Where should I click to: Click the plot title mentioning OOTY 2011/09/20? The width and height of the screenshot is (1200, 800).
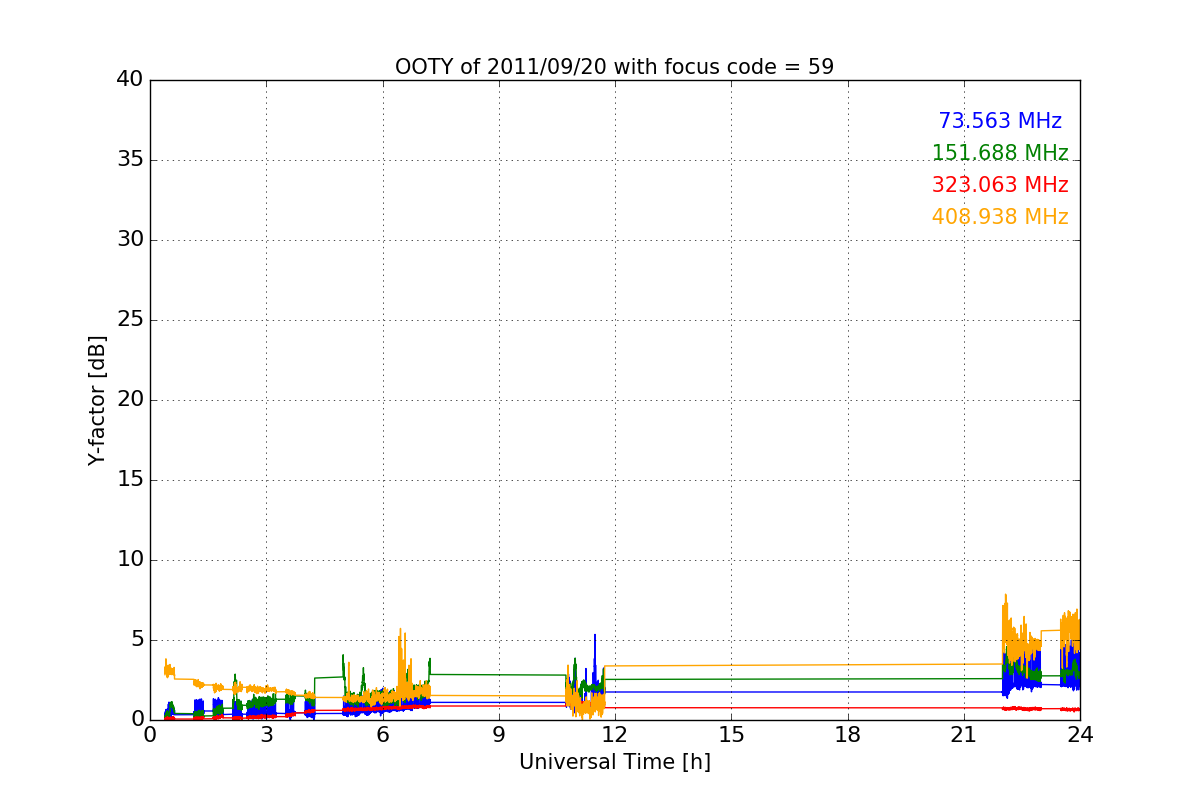(x=614, y=67)
